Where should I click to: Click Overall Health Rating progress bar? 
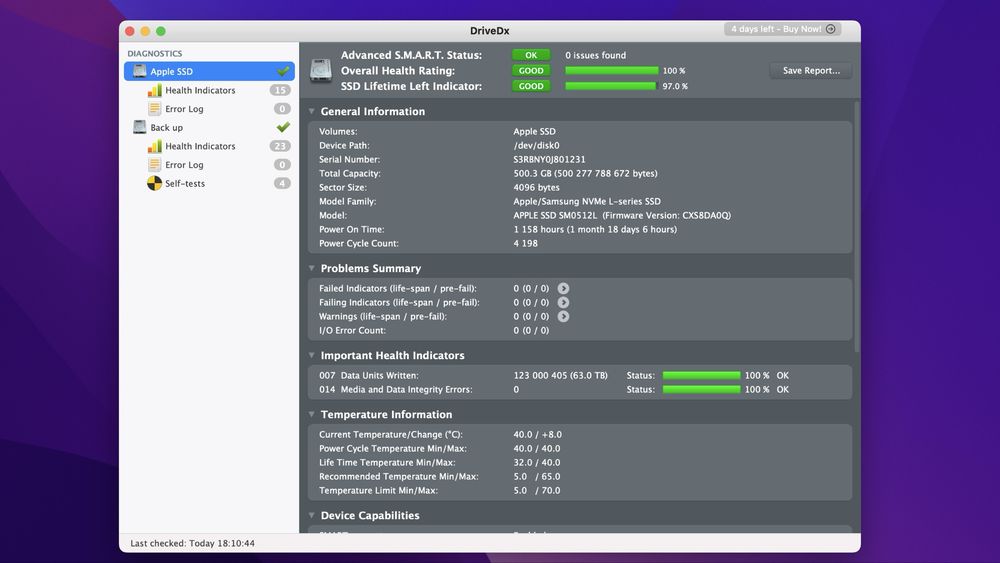(612, 71)
